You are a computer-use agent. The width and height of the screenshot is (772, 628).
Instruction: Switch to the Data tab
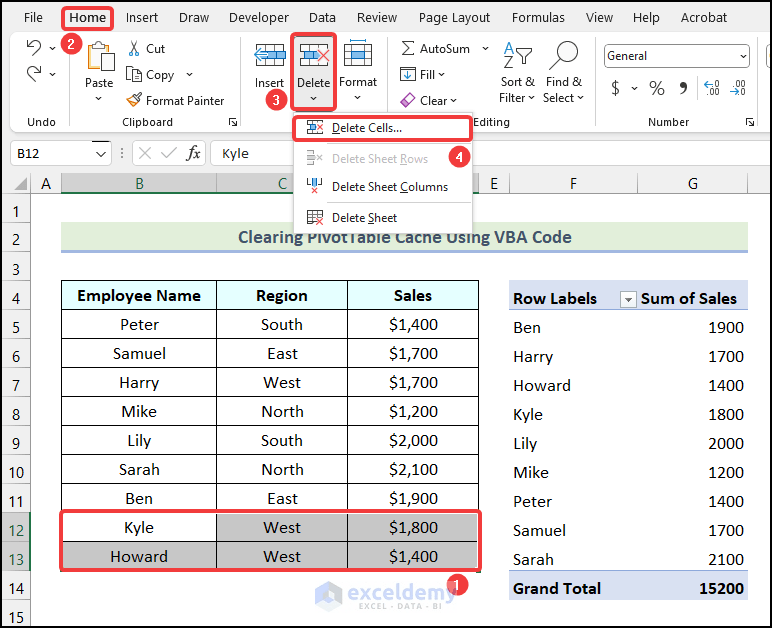click(322, 18)
